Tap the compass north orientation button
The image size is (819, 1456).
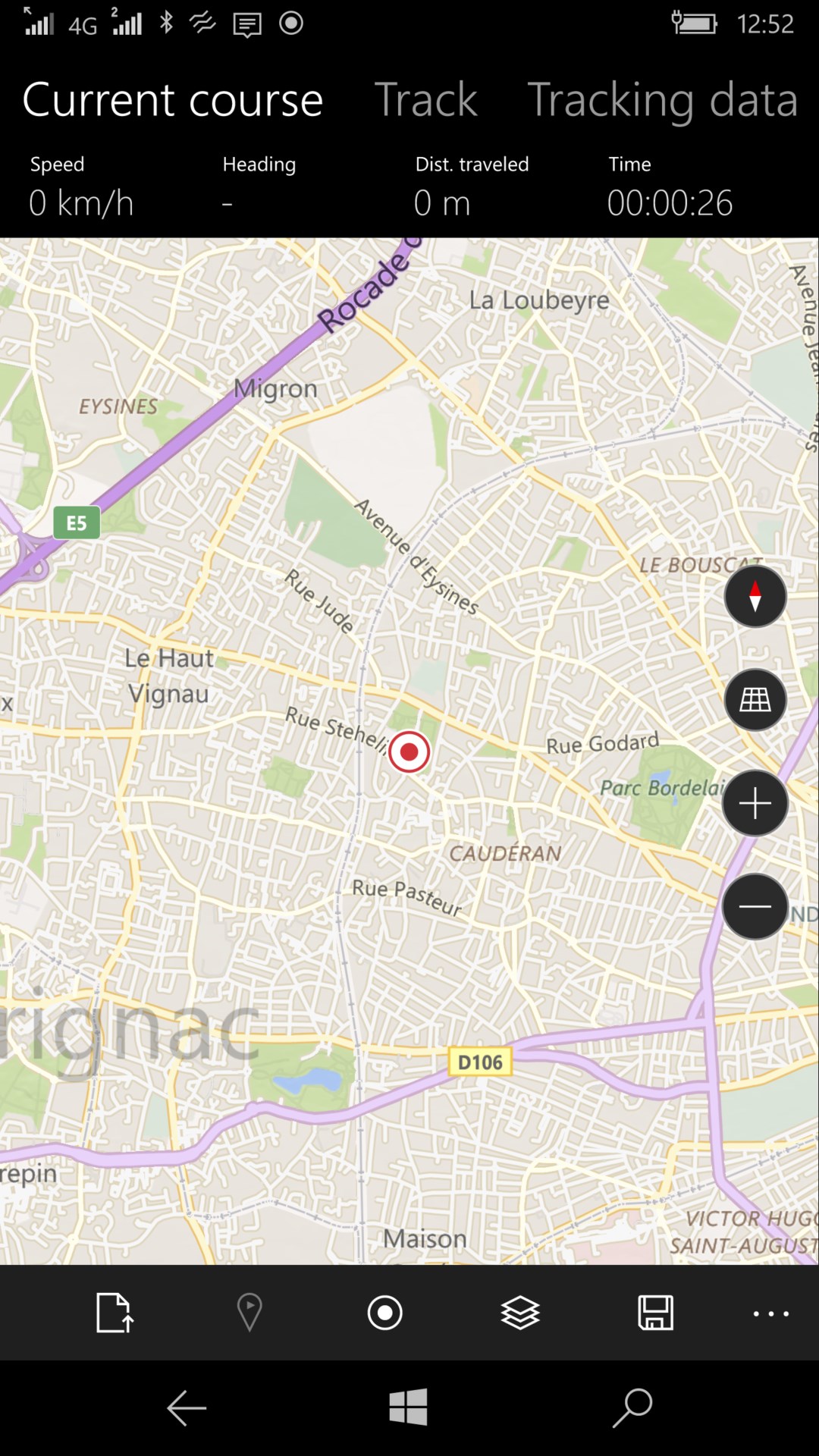click(x=755, y=596)
